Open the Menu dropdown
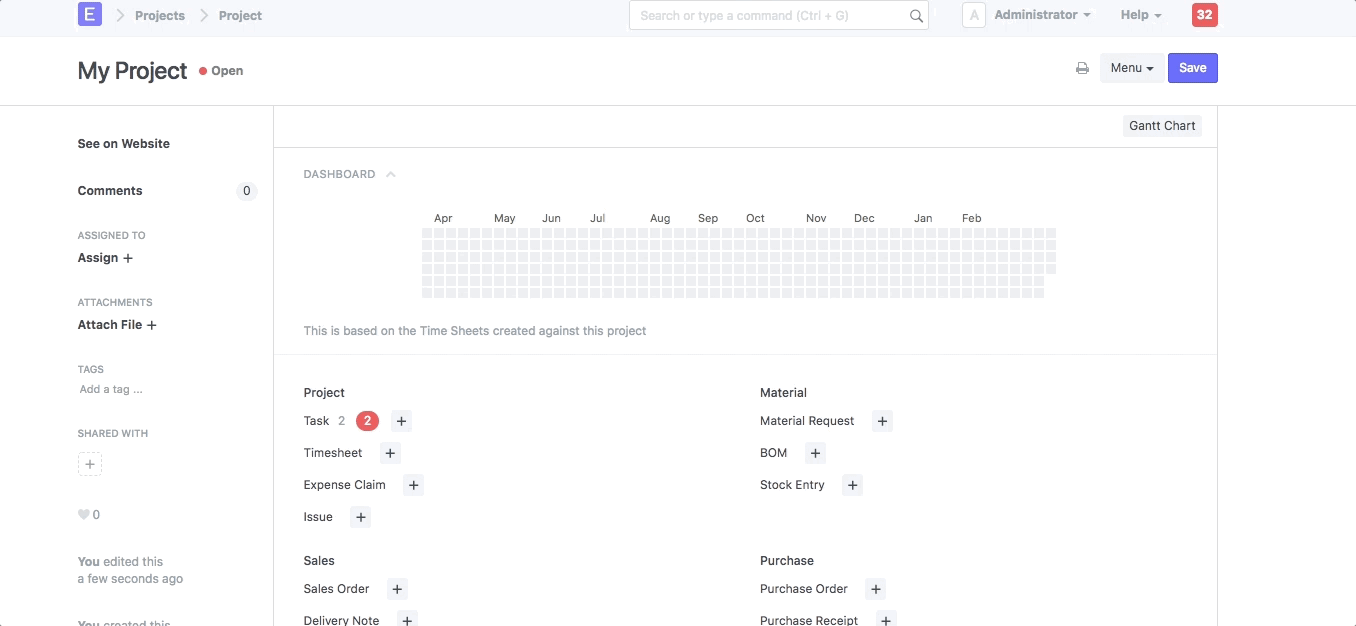Viewport: 1356px width, 626px height. [x=1132, y=68]
